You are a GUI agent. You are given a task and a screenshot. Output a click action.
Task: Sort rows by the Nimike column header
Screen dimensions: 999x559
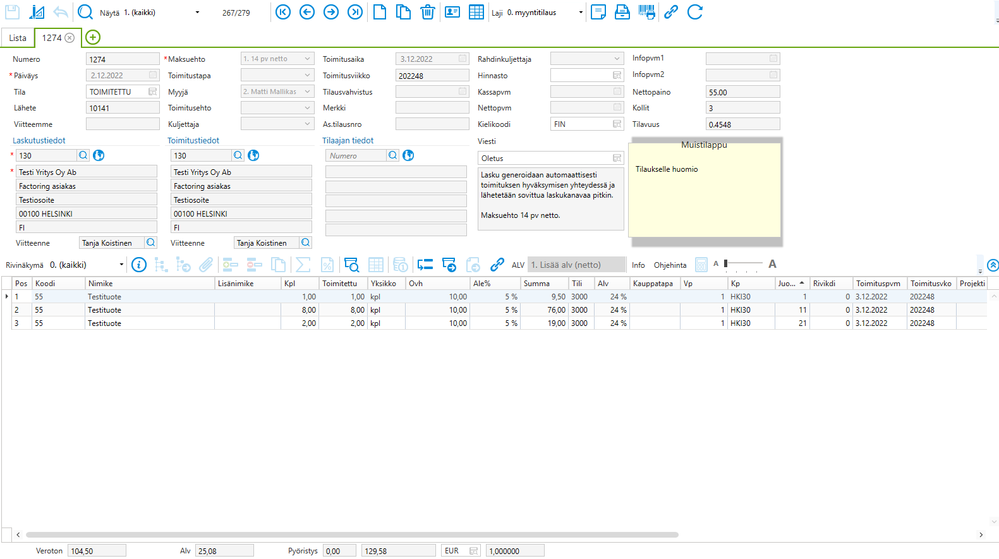[150, 284]
